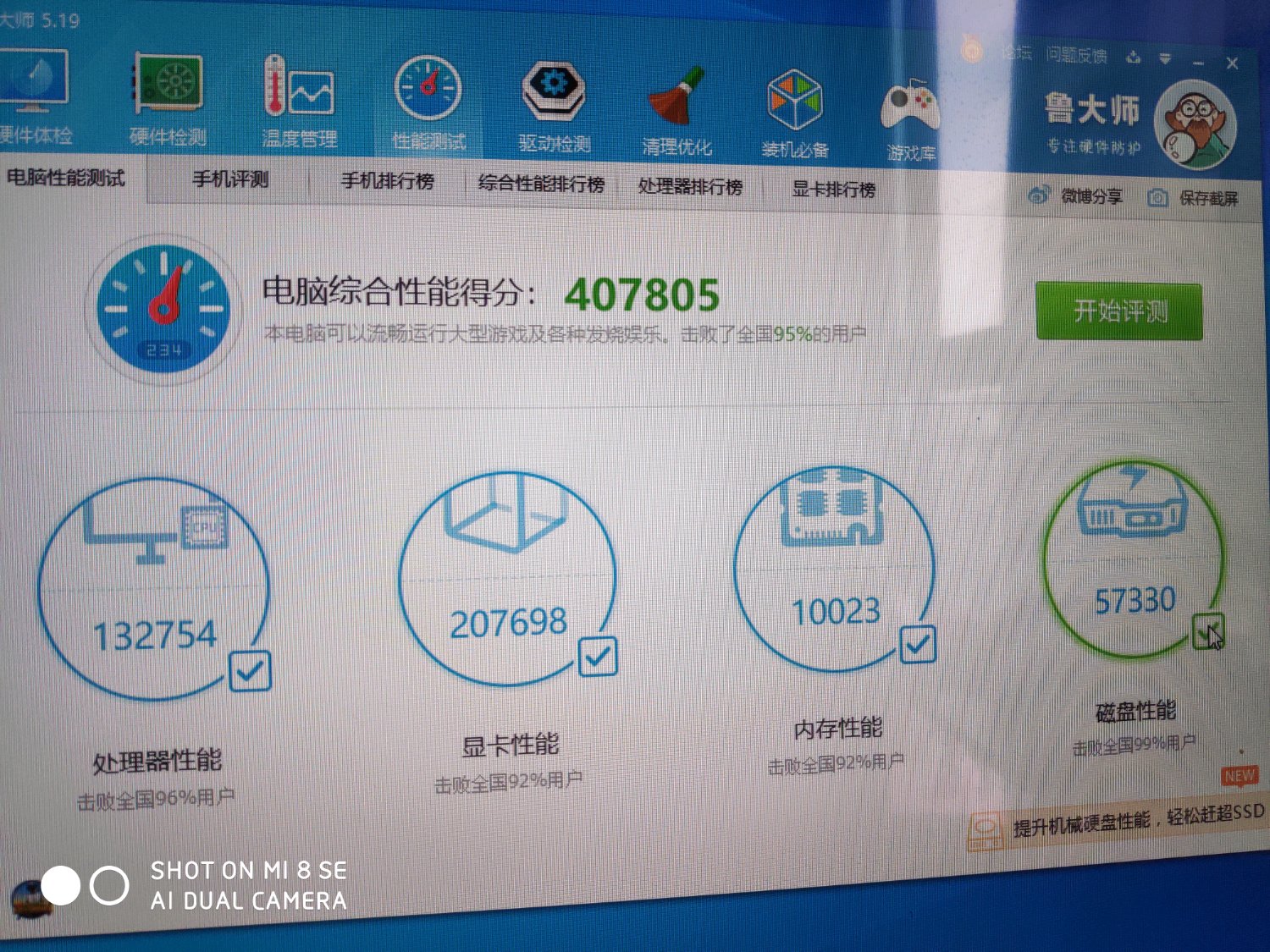Toggle the 显卡性能 test checkbox

(x=599, y=656)
